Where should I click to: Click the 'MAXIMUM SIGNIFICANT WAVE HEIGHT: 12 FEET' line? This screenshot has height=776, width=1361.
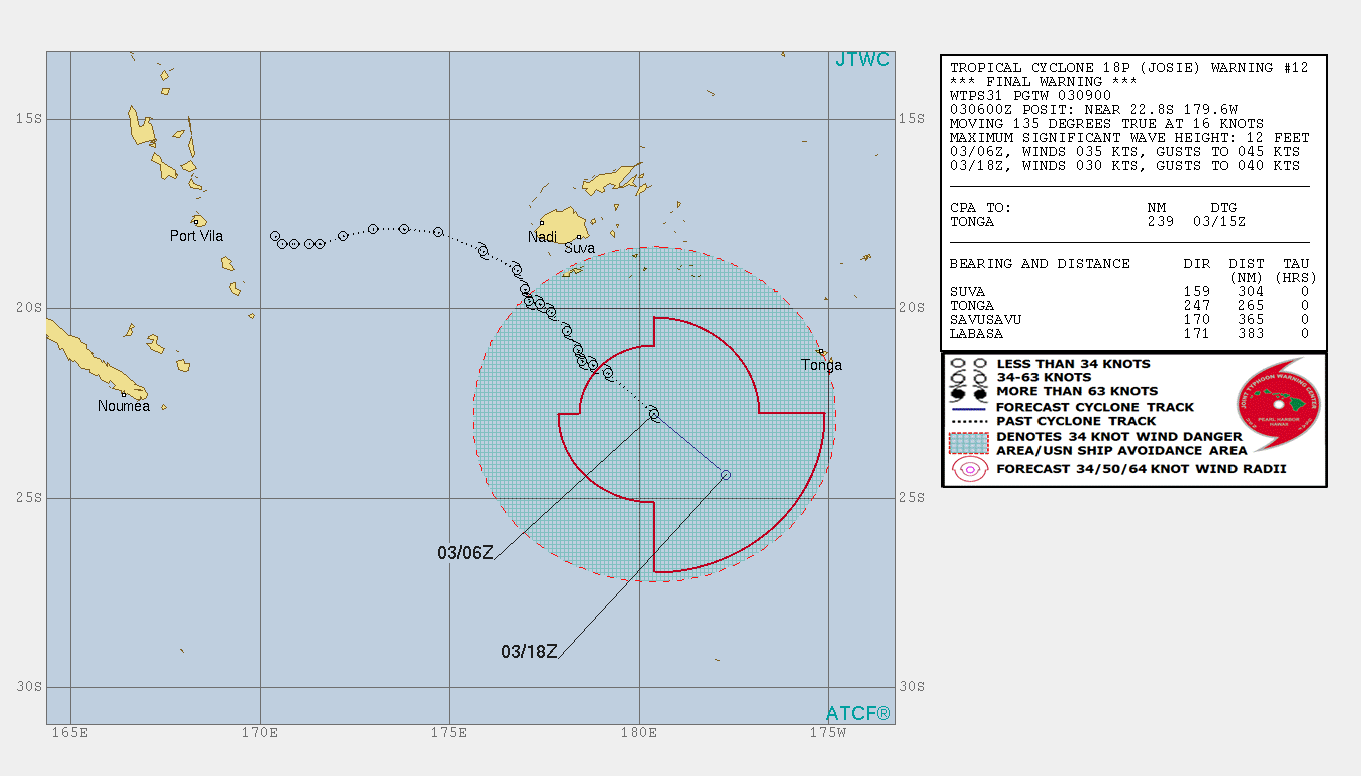point(1129,138)
